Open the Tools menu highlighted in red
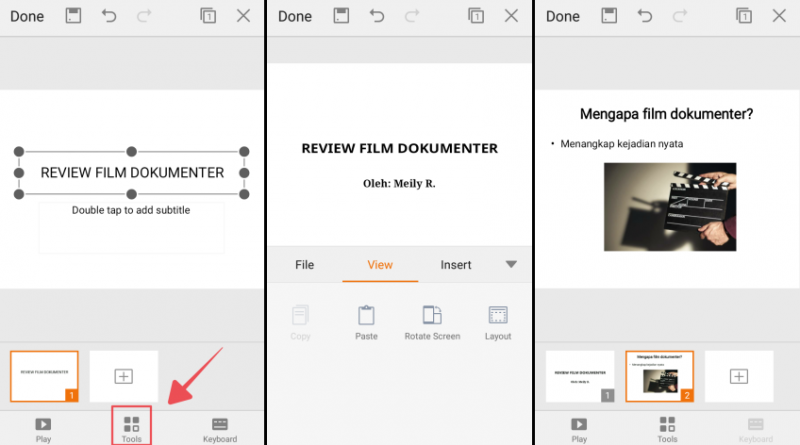 pyautogui.click(x=132, y=427)
